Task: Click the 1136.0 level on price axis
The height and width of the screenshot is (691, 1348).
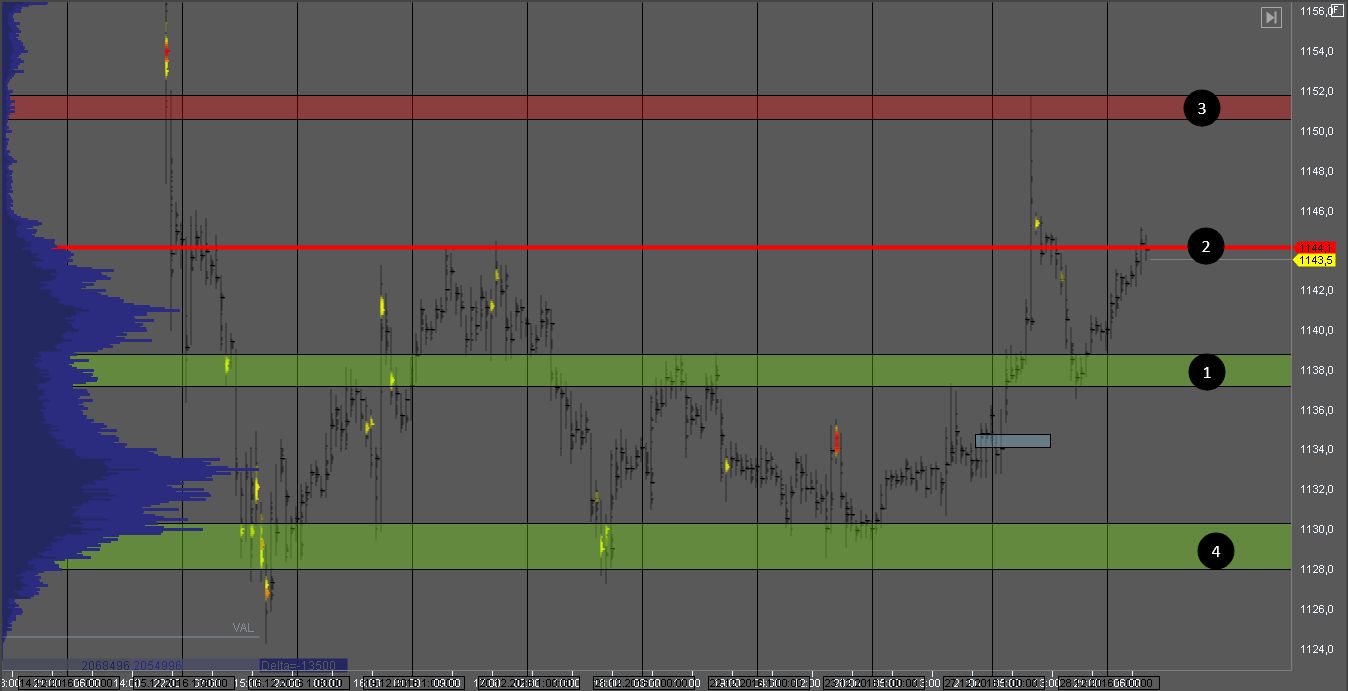Action: tap(1316, 410)
